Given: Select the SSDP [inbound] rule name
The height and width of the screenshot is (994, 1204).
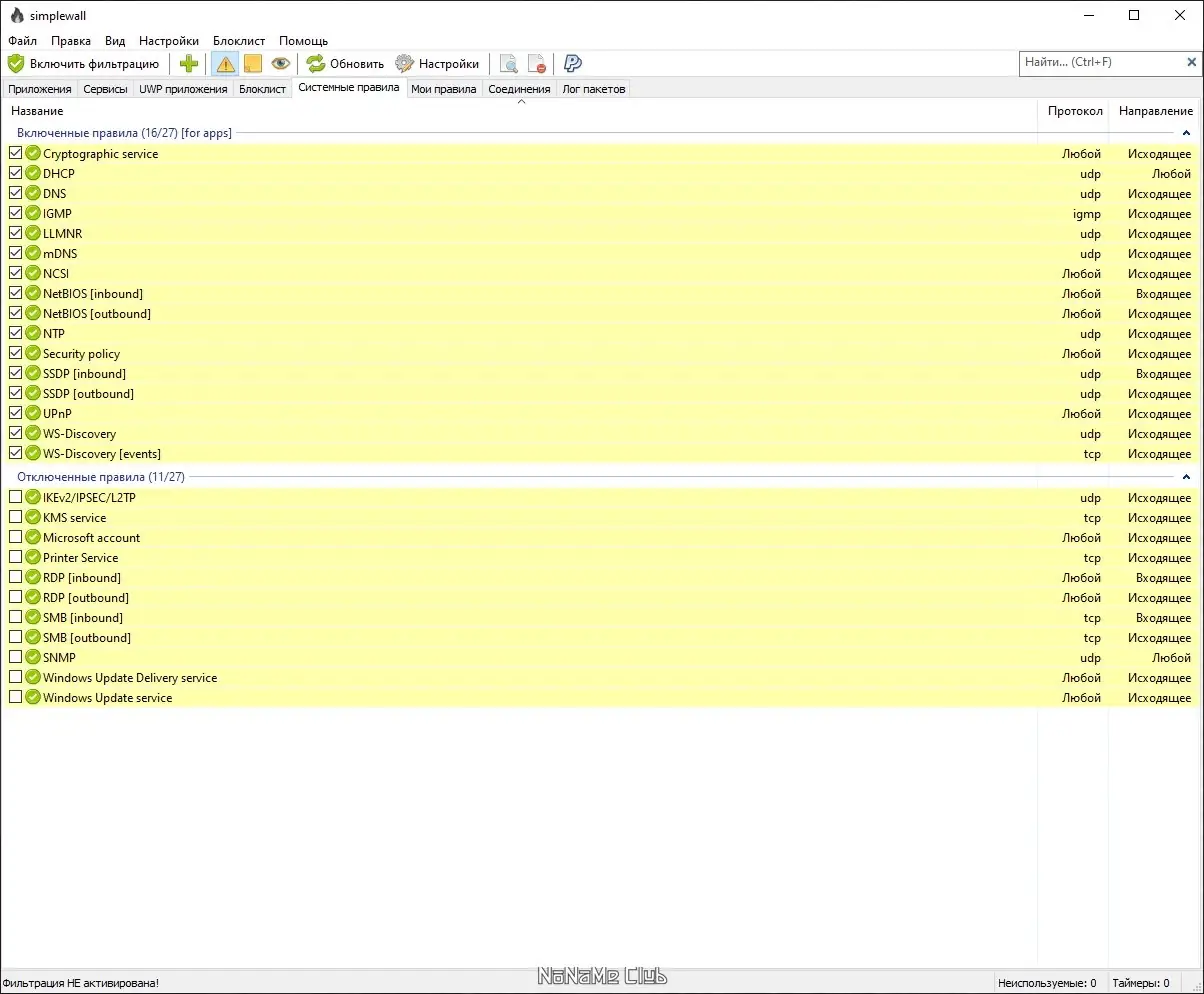Looking at the screenshot, I should click(85, 374).
